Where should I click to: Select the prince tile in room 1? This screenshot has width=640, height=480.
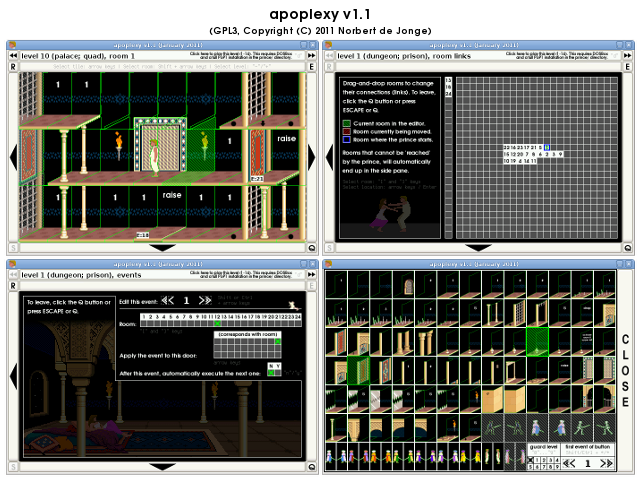154,158
